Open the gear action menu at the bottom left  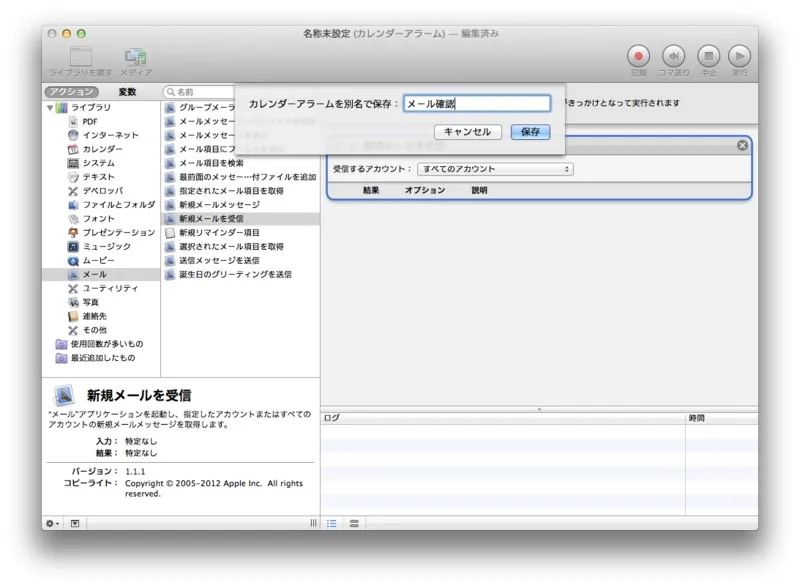(52, 523)
